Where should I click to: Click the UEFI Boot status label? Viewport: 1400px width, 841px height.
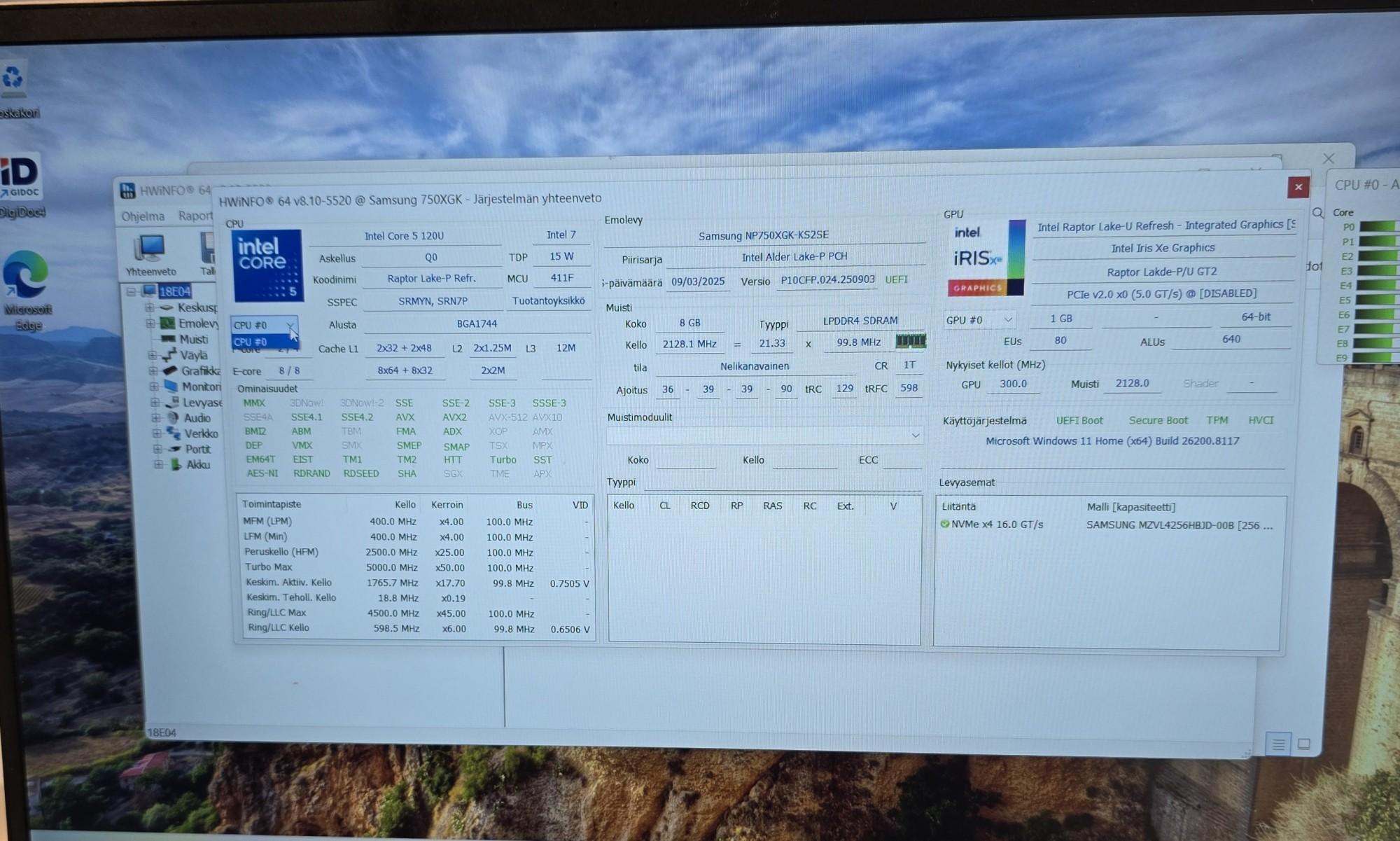point(1079,420)
